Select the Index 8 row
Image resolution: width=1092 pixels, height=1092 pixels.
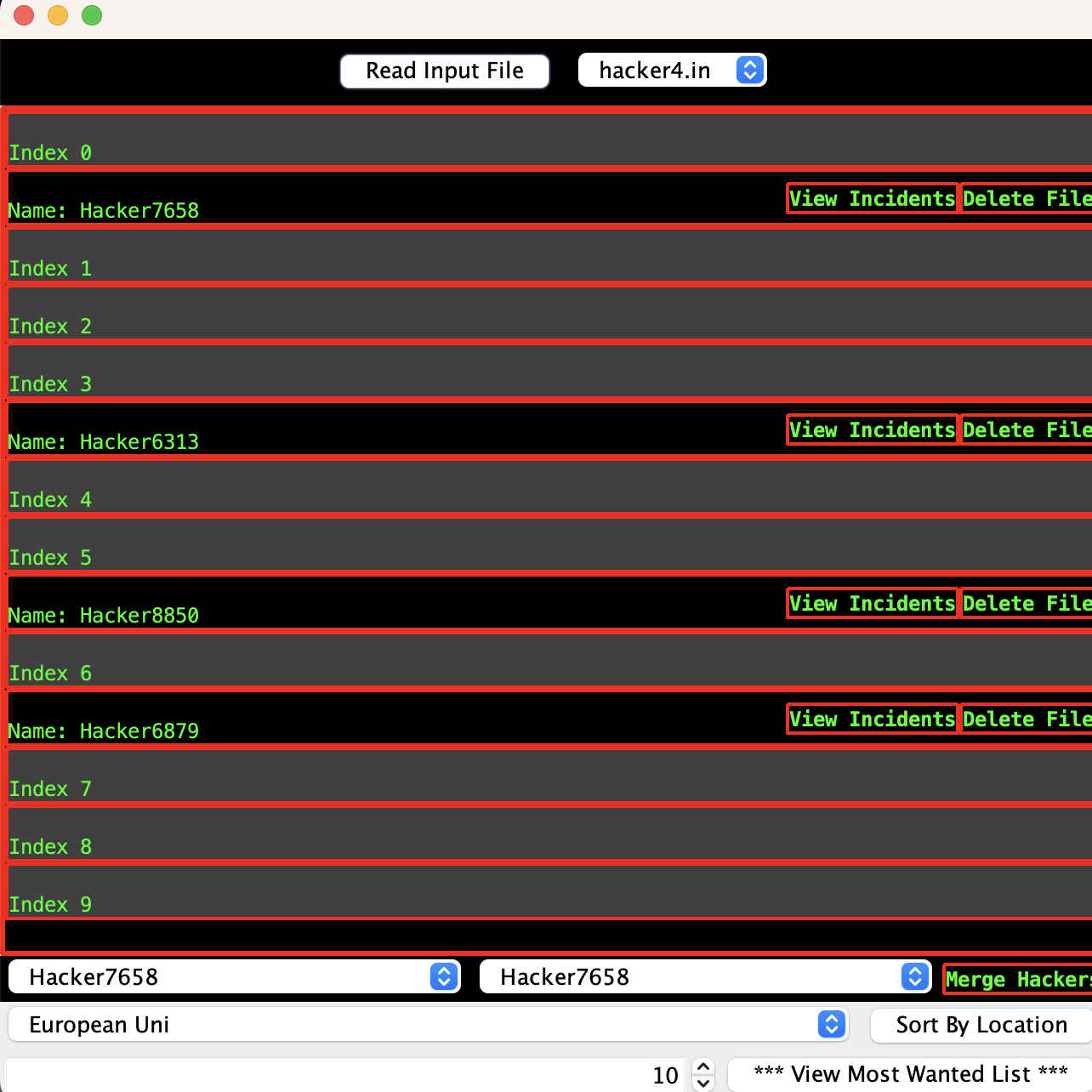tap(549, 834)
